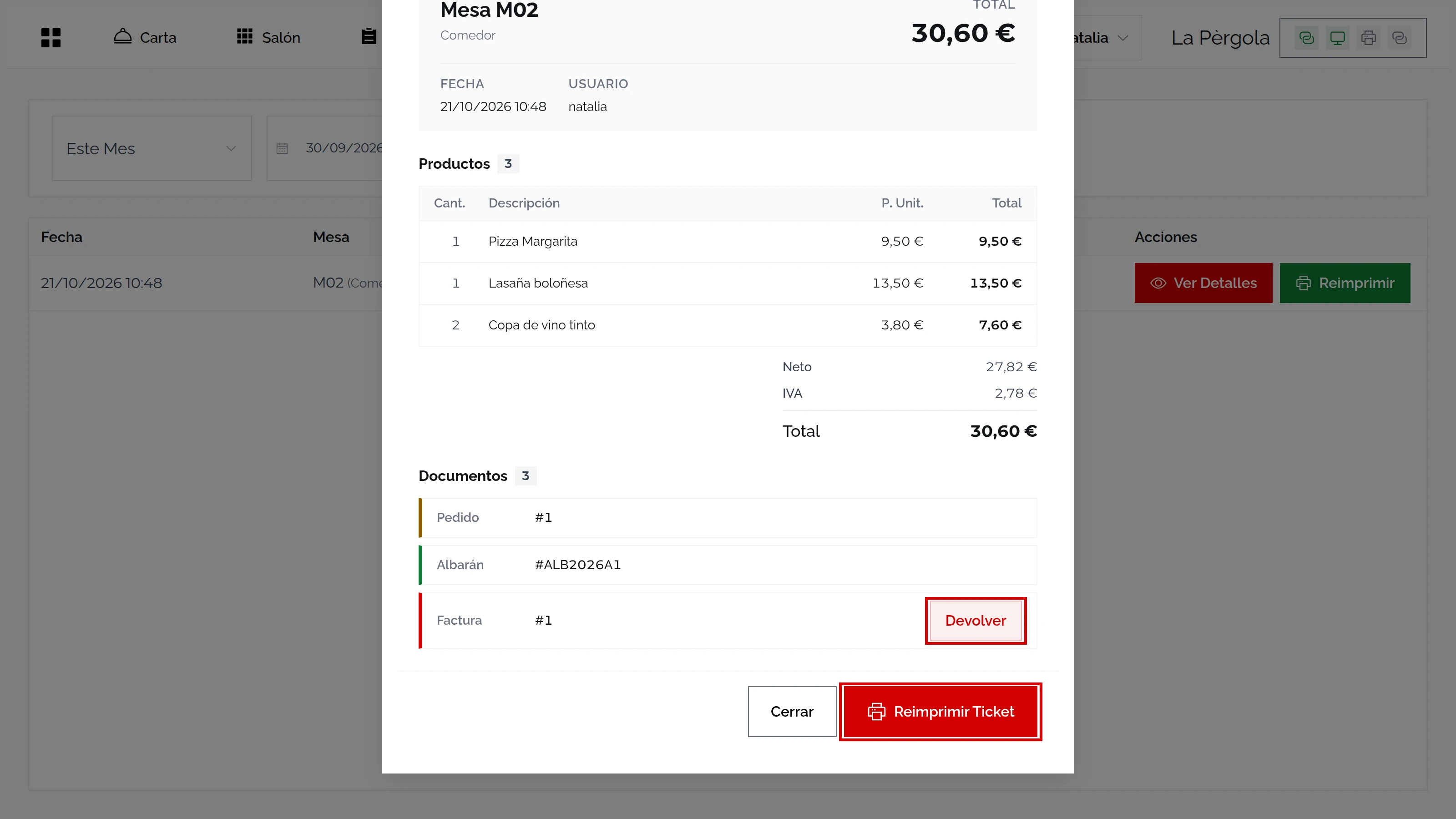Click the green link status icon
Viewport: 1456px width, 819px height.
1306,38
